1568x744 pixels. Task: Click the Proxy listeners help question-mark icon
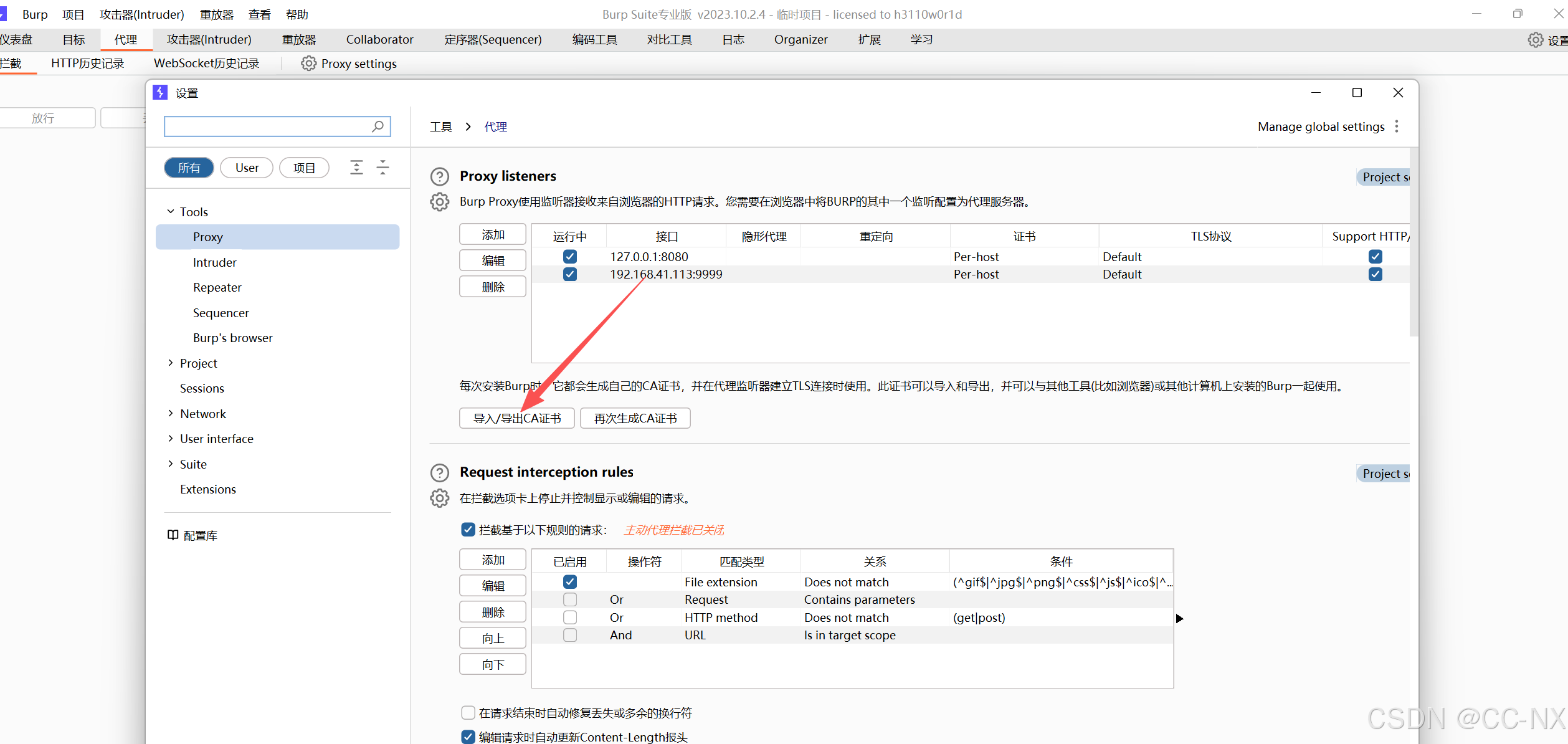(439, 176)
